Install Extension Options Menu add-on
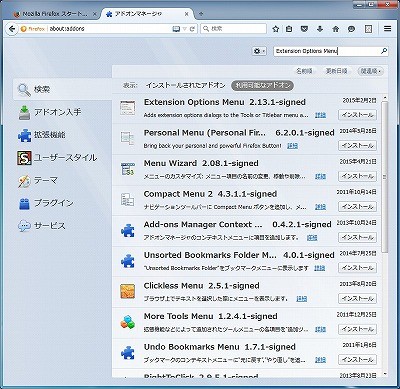Viewport: 400px width, 389px height. click(x=357, y=115)
